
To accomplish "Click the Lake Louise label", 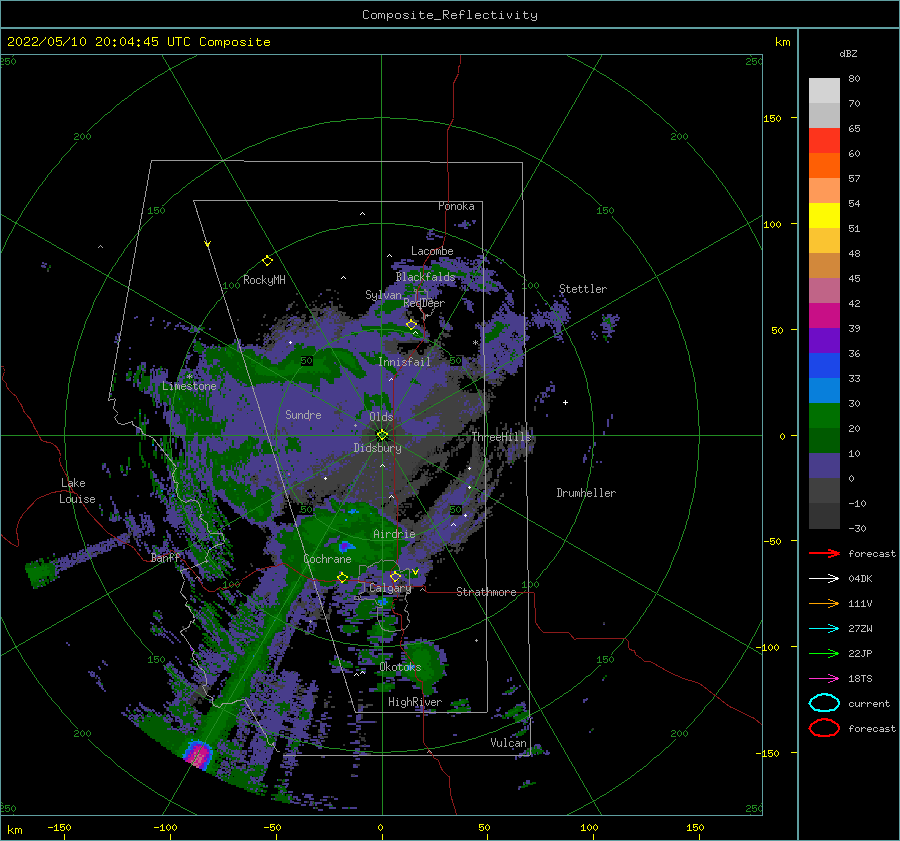I will [77, 491].
